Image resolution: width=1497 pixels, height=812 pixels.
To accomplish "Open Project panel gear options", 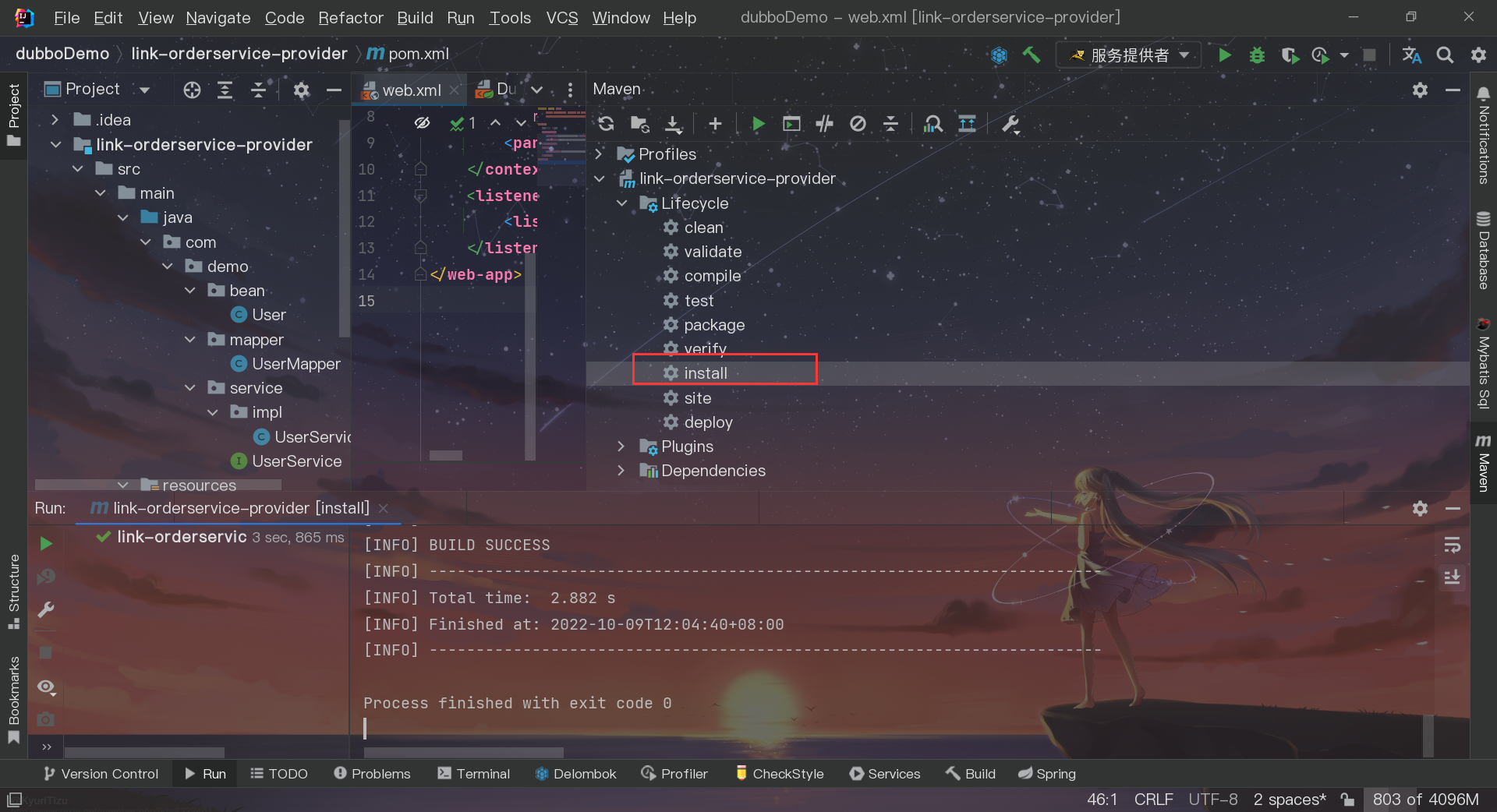I will pos(301,90).
